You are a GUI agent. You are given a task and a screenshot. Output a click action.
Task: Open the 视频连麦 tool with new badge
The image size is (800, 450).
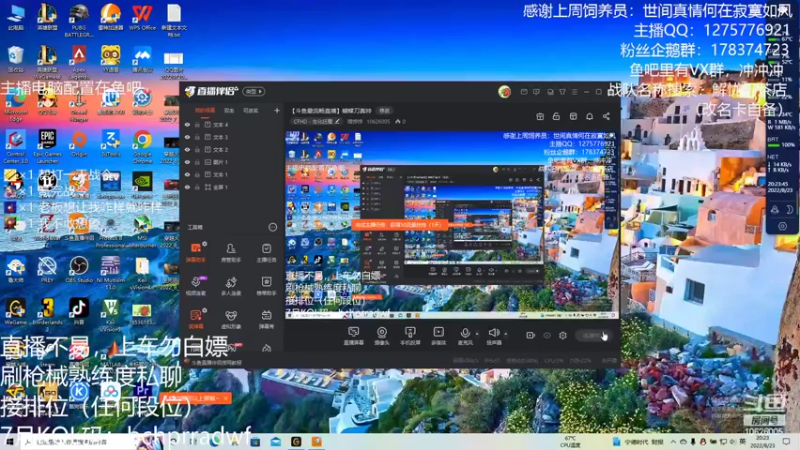click(196, 286)
